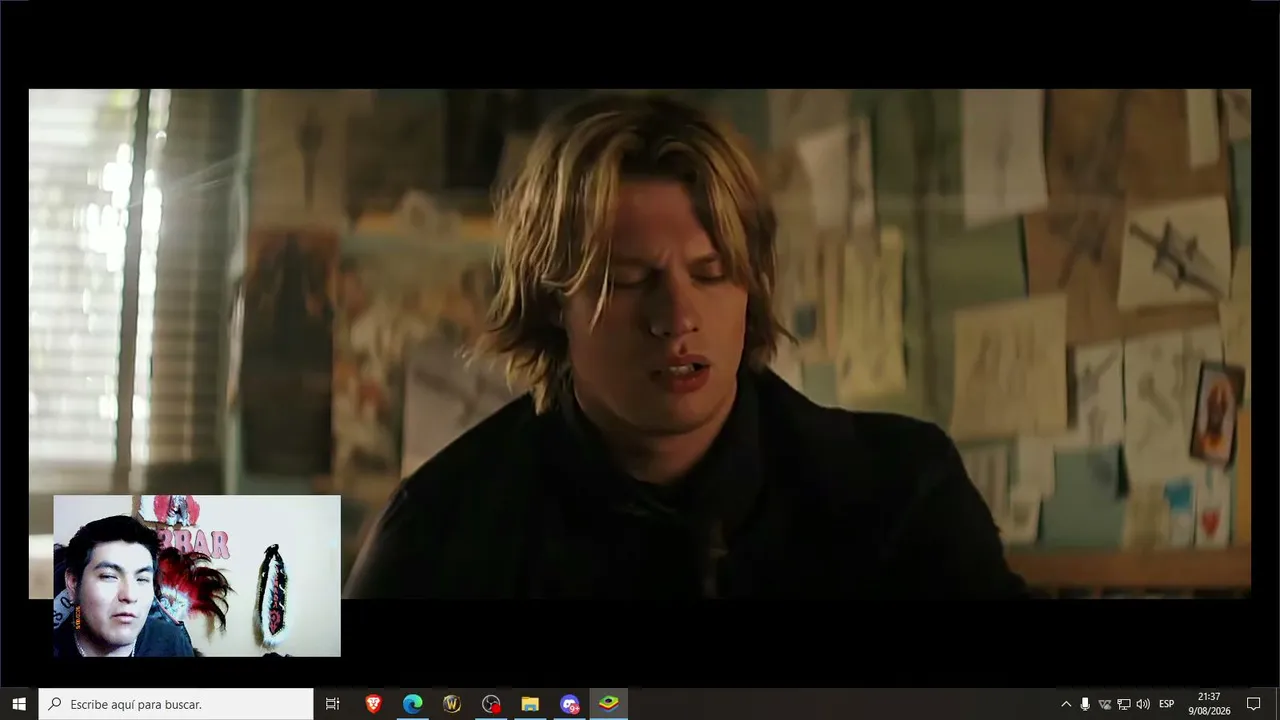
Task: Open network settings tray icon
Action: click(x=1124, y=704)
